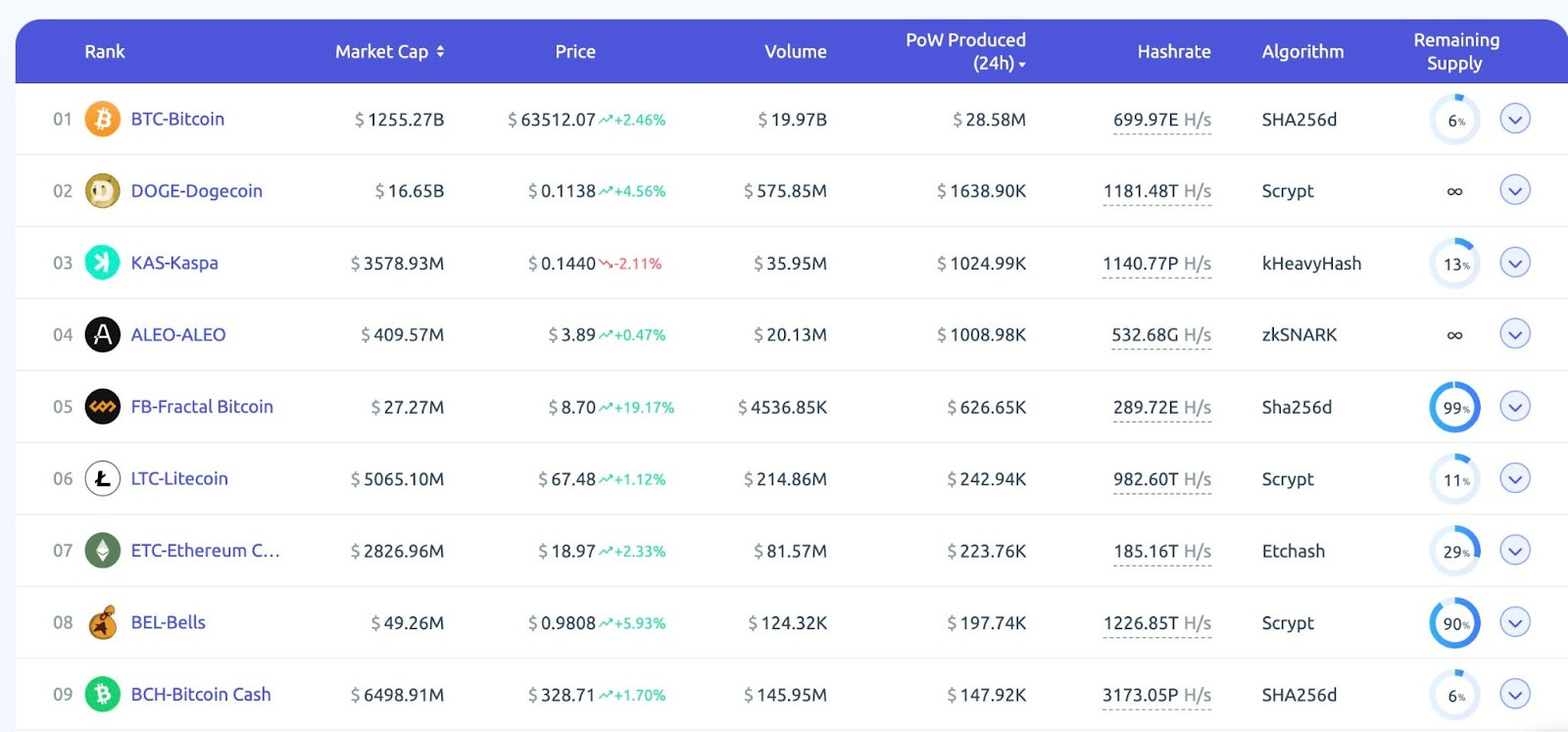The height and width of the screenshot is (732, 1568).
Task: Expand the KAS-Kaspa row chevron
Action: pos(1515,263)
